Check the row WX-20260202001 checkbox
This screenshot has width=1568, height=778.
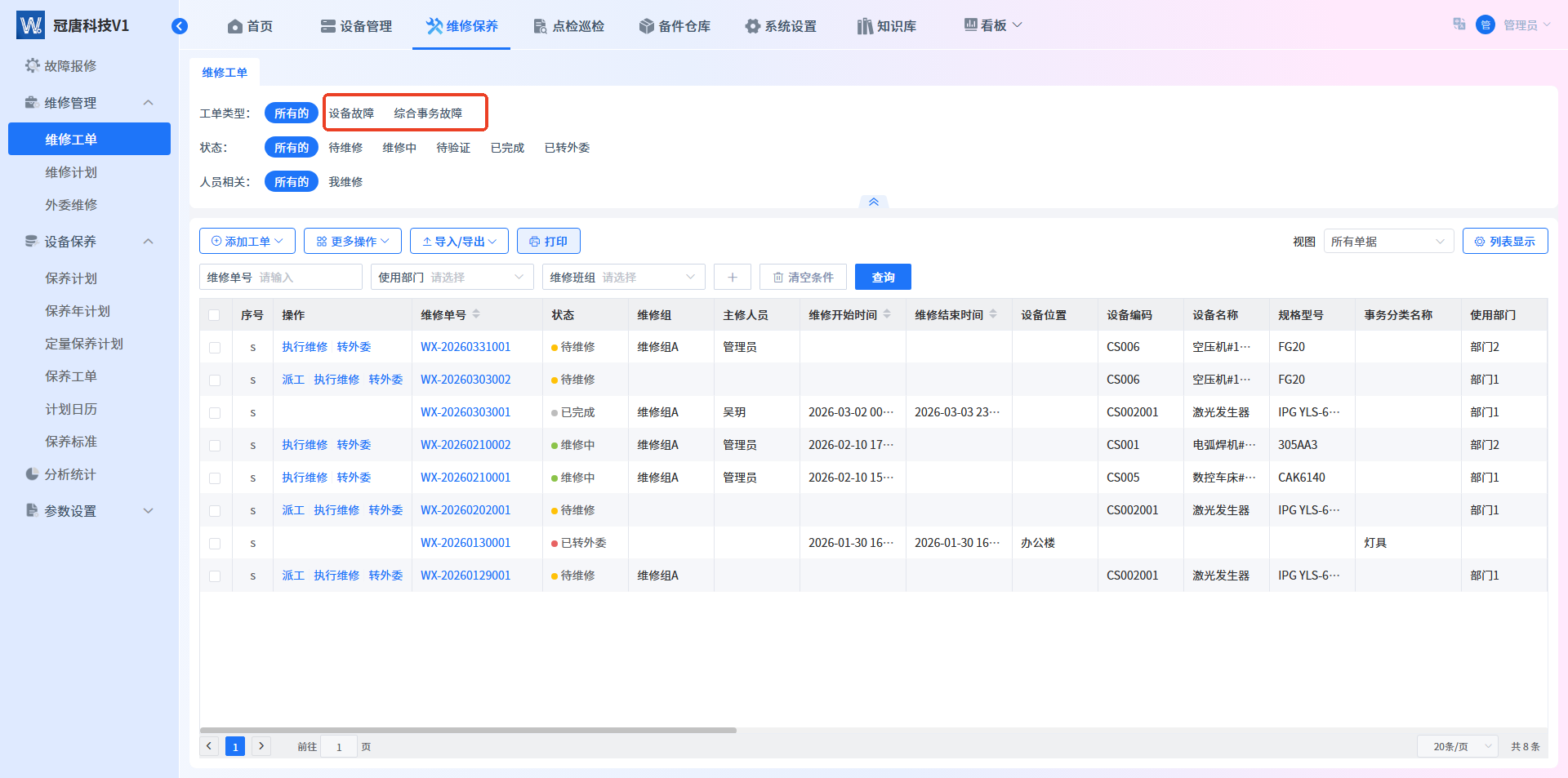pyautogui.click(x=215, y=511)
